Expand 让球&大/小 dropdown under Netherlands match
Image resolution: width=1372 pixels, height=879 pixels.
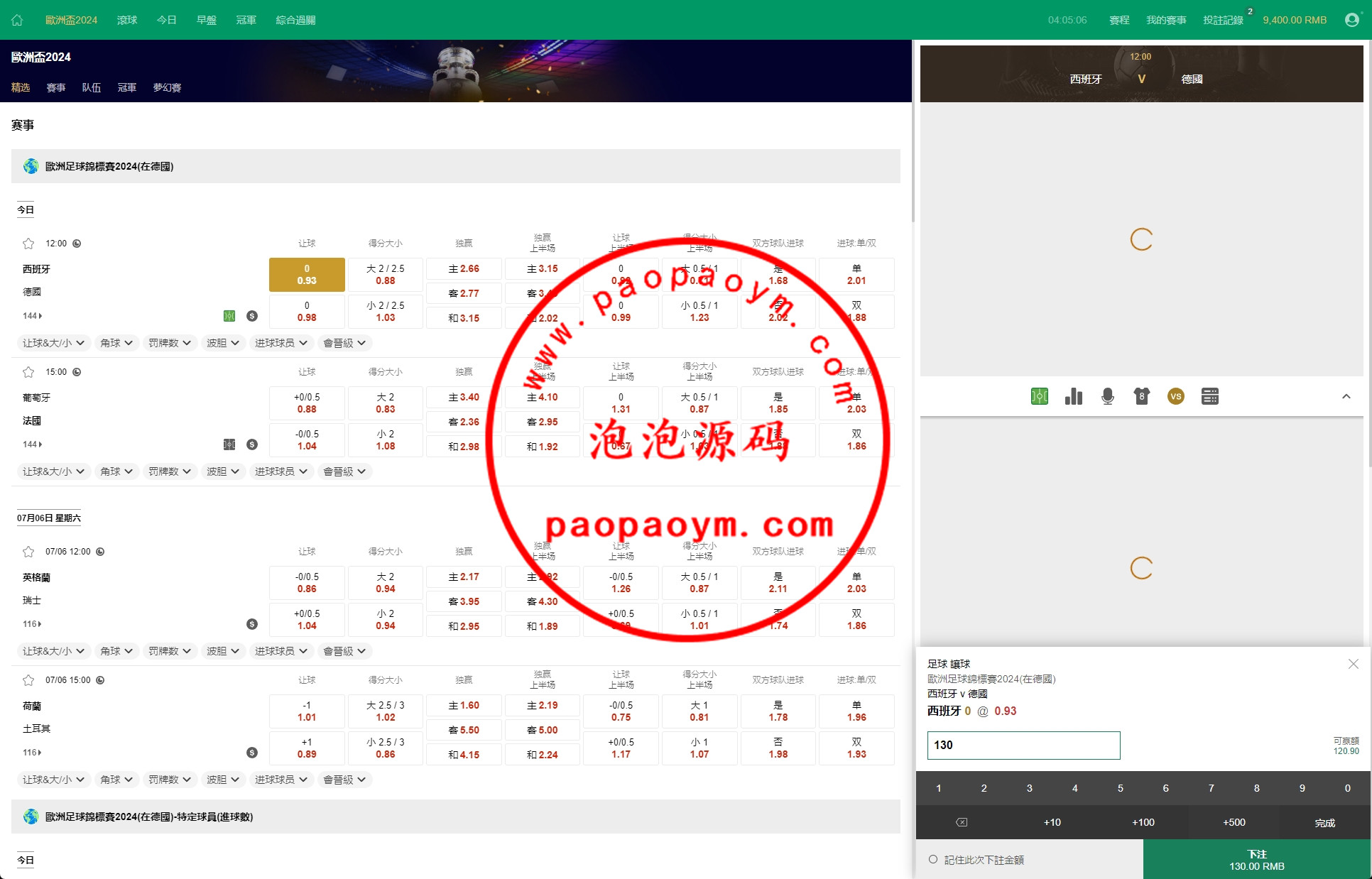[53, 780]
